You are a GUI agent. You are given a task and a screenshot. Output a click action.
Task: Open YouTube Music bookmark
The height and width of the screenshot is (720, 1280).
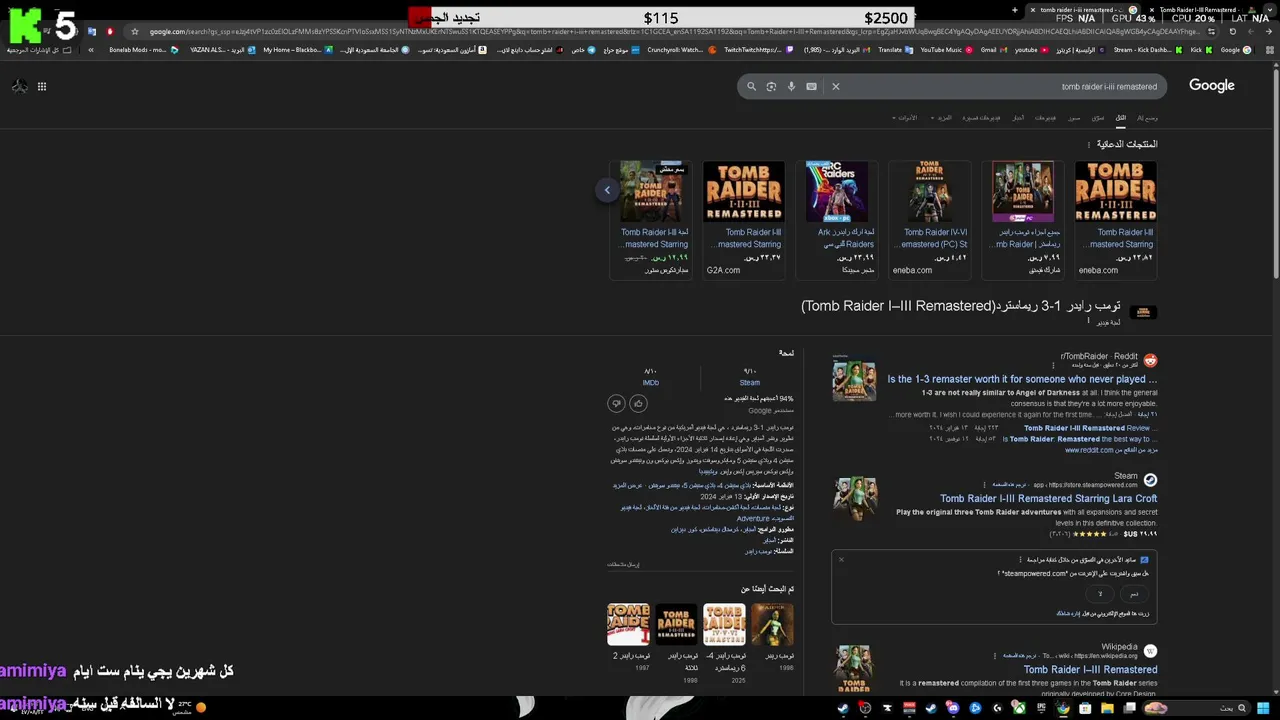[x=947, y=50]
